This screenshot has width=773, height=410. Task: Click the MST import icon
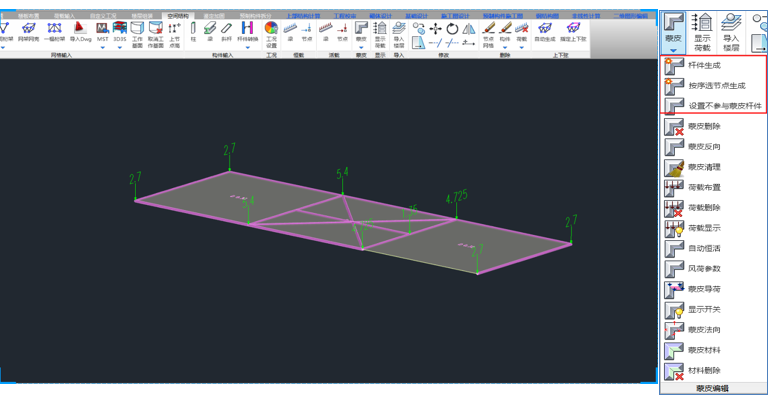click(102, 29)
